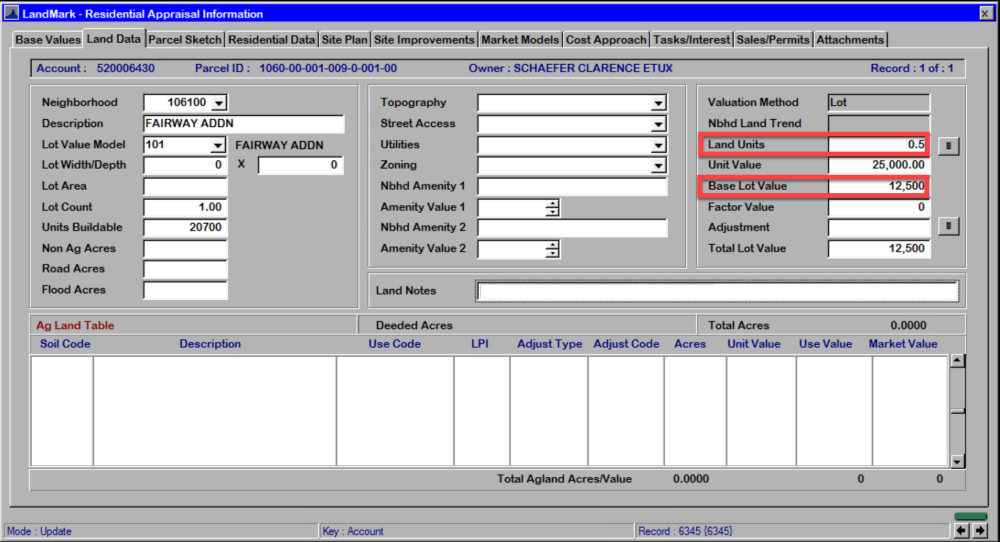The width and height of the screenshot is (1000, 542).
Task: Open the Base Values tab
Action: point(48,40)
